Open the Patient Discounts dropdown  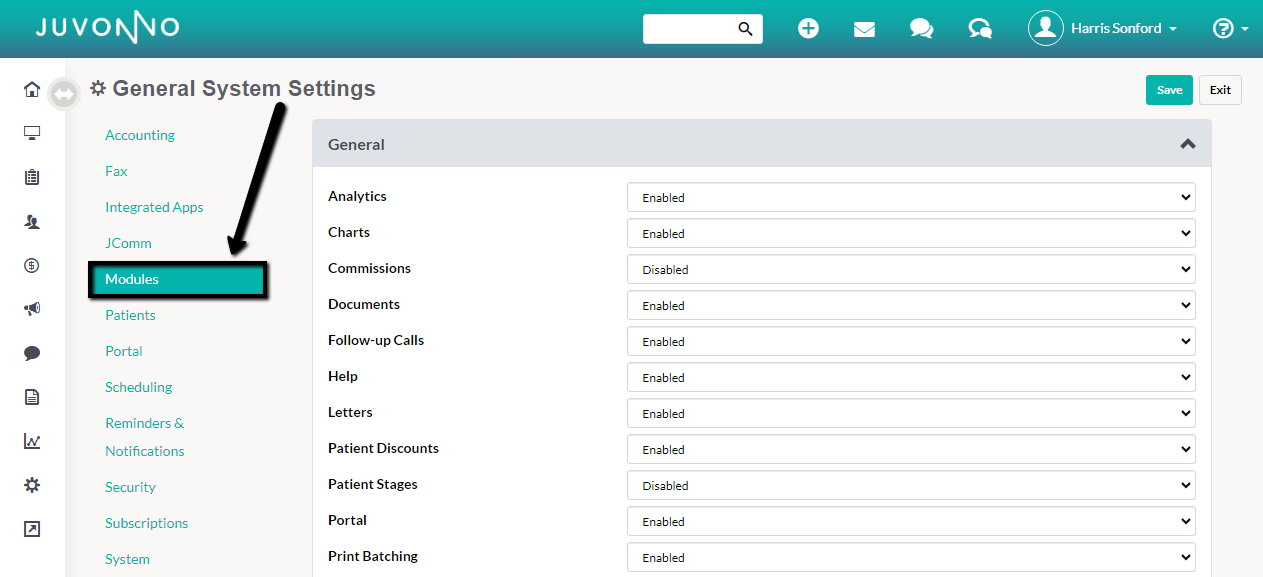click(x=911, y=449)
